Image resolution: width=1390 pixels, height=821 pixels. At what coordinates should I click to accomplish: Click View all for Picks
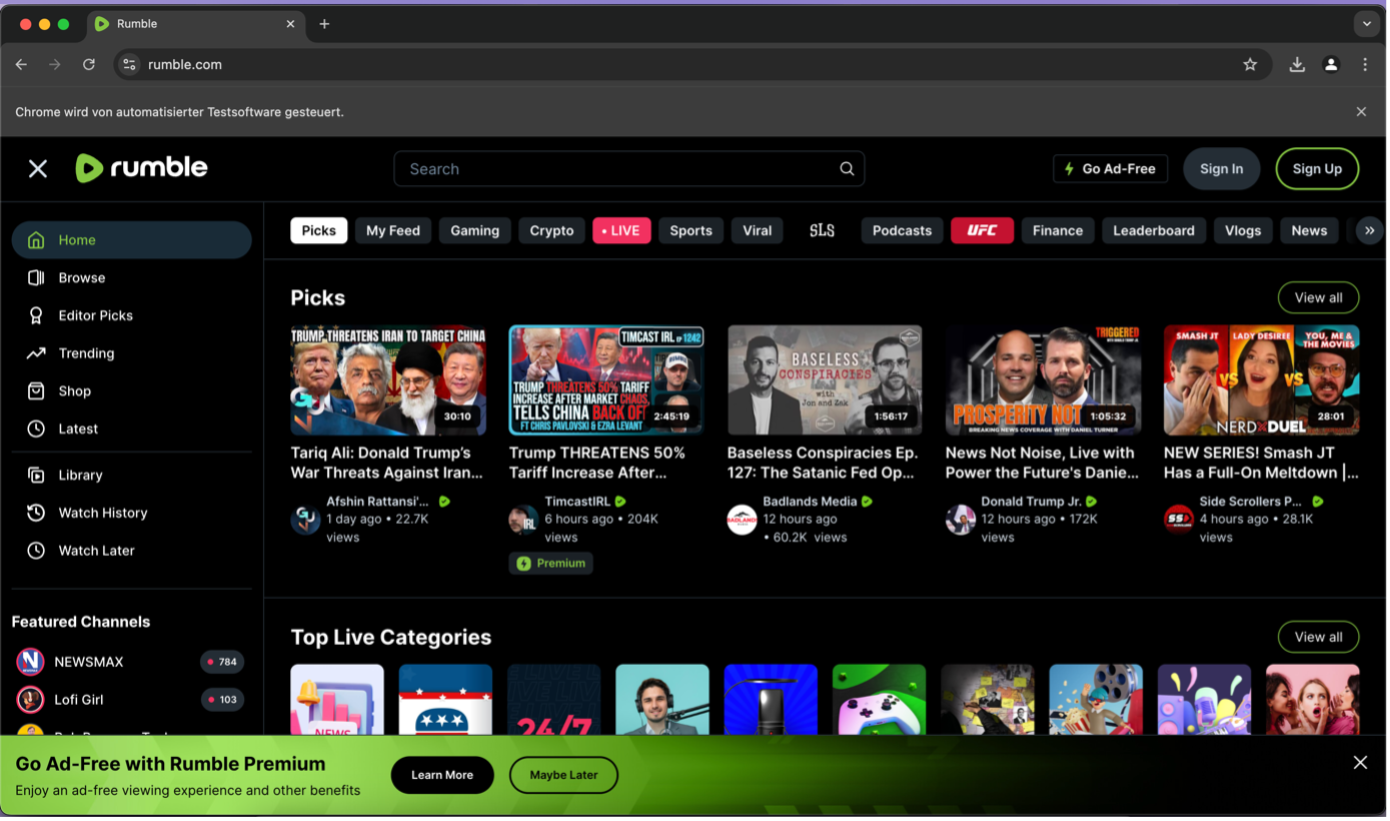1318,298
